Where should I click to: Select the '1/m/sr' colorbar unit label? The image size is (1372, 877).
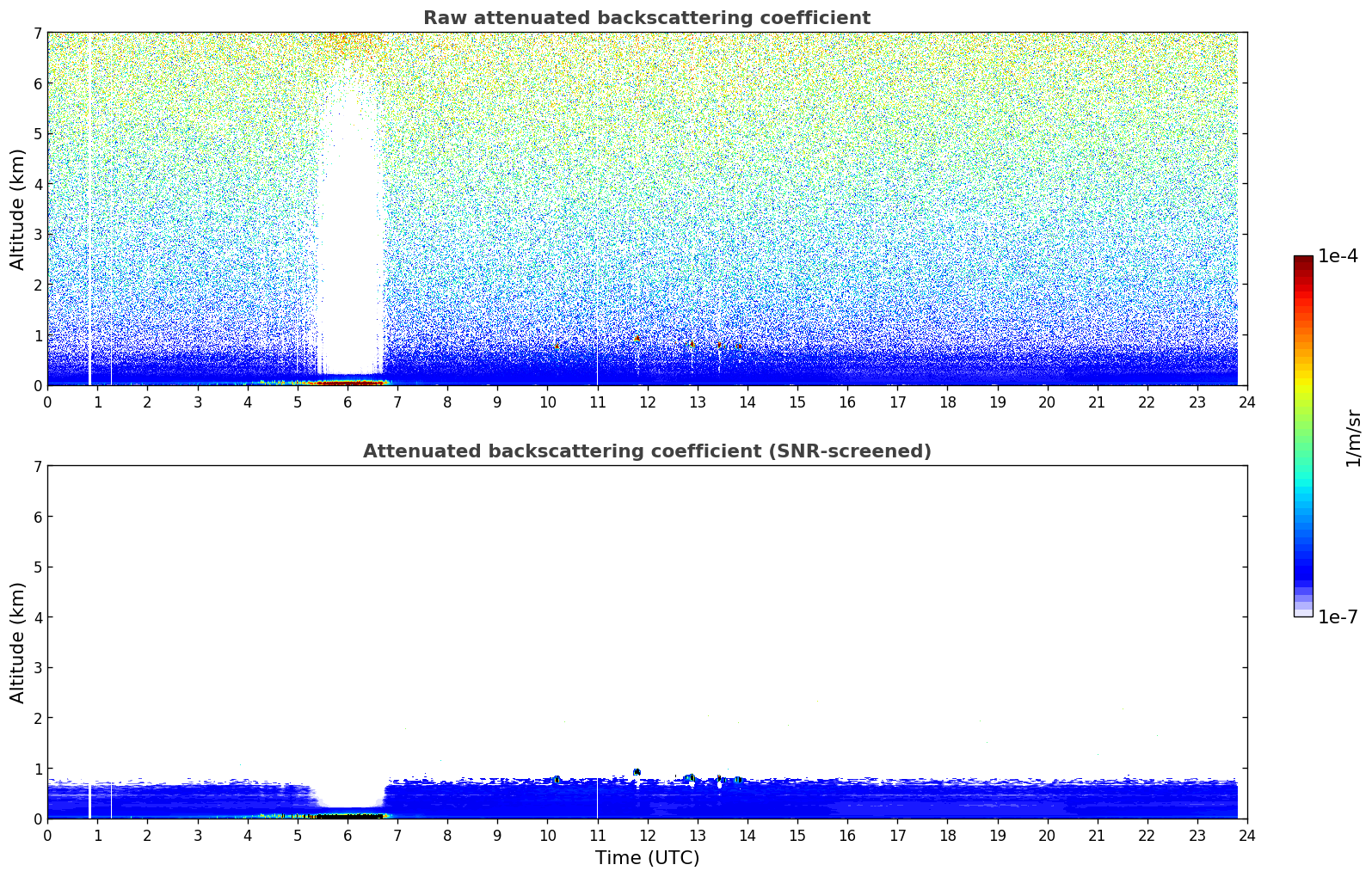point(1353,438)
